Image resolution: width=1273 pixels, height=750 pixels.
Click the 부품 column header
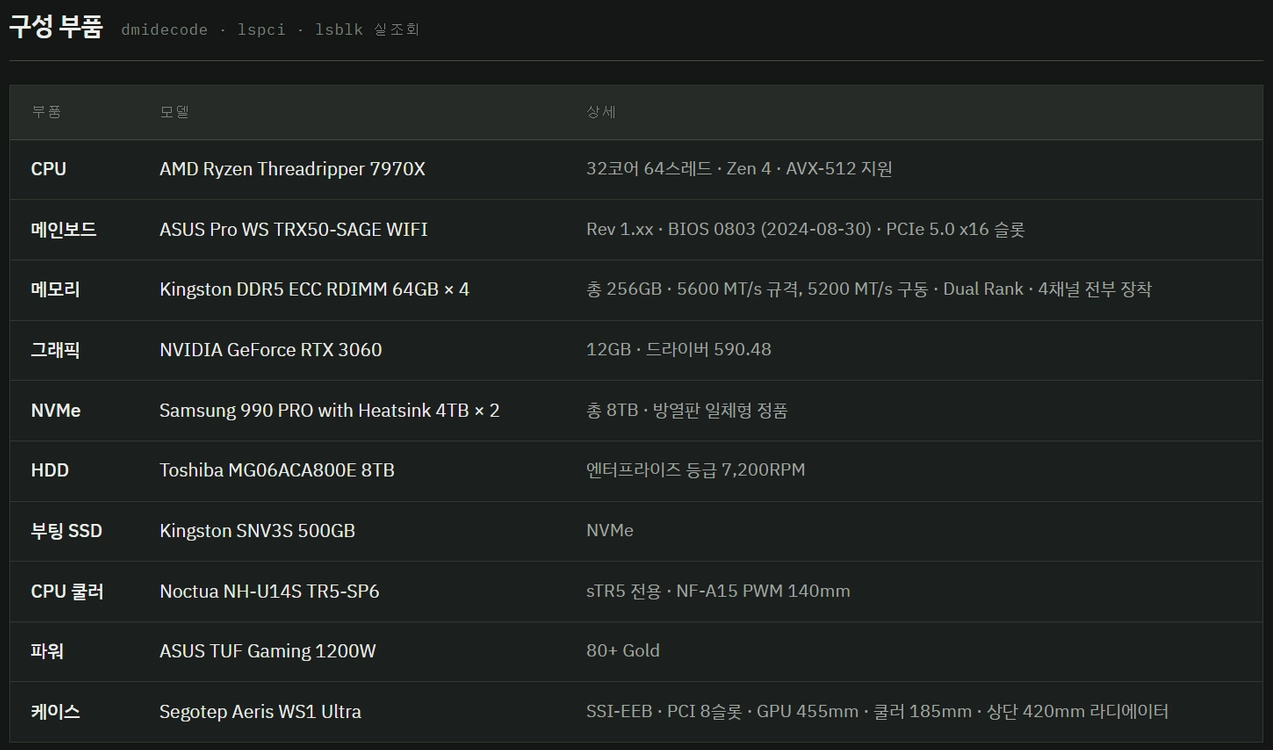click(x=46, y=112)
